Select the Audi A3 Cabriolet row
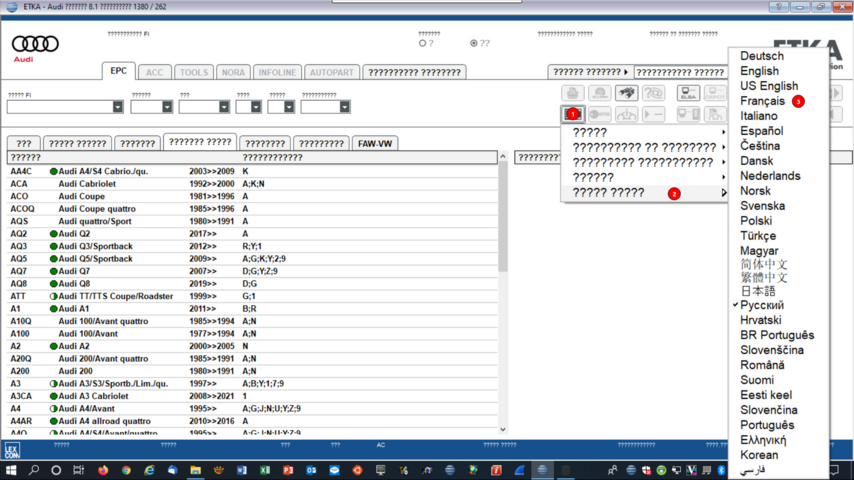Screen dimensions: 854x480 click(252, 396)
